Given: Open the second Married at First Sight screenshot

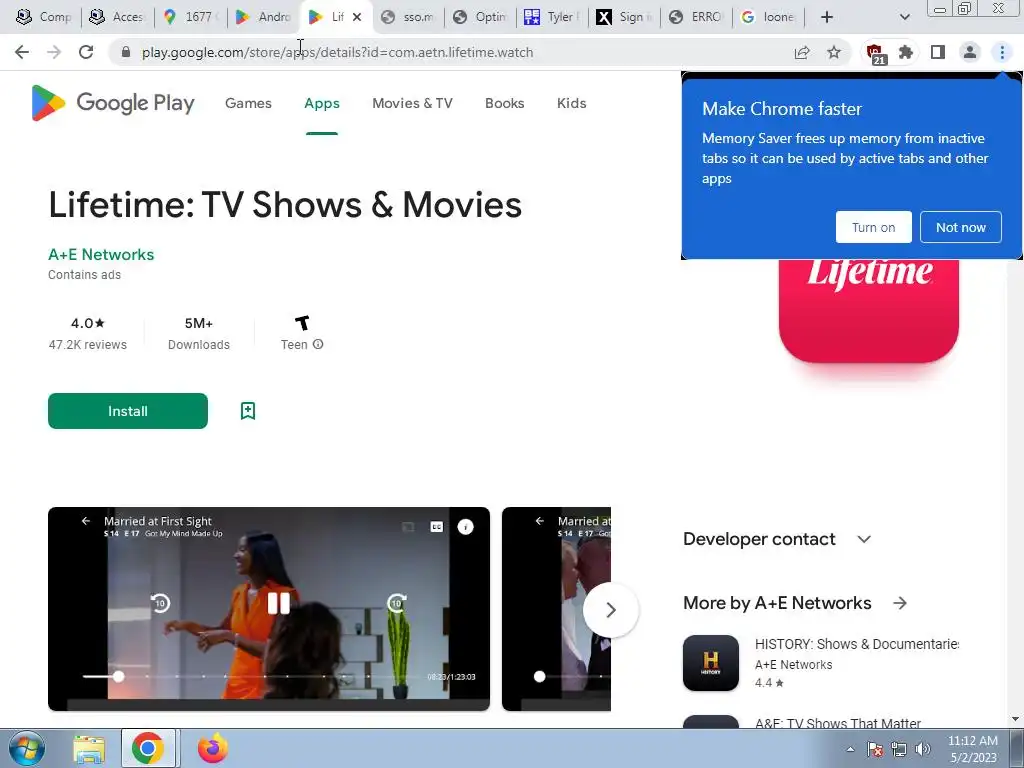Looking at the screenshot, I should coord(556,609).
